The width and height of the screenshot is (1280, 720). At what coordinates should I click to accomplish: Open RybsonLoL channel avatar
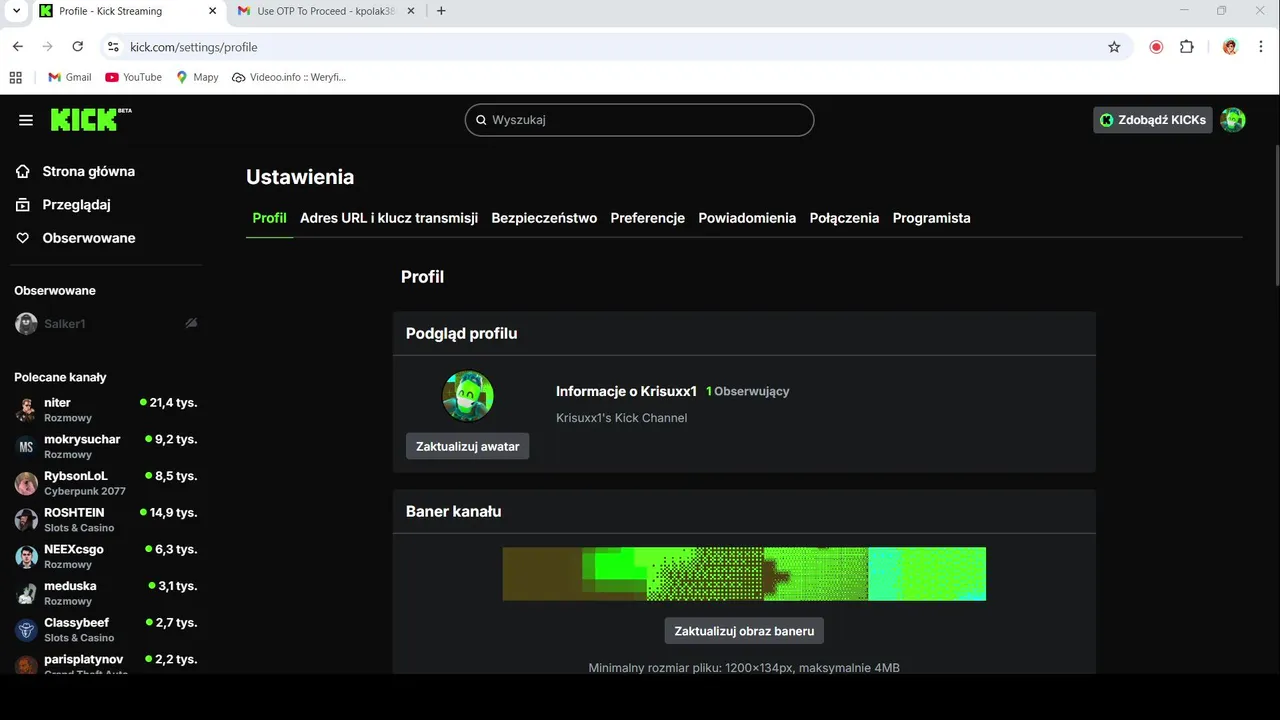tap(27, 483)
